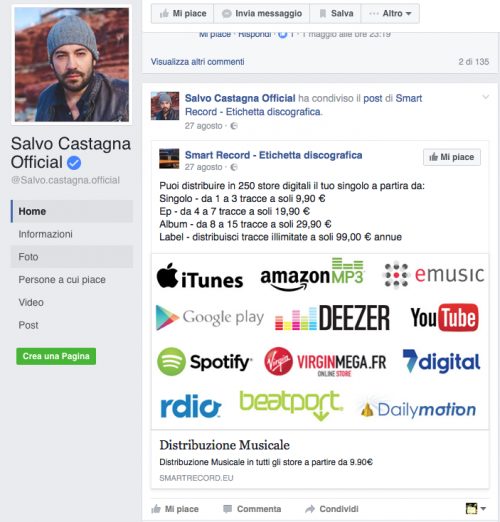Open the post-as identity selector dropdown
The image size is (500, 522).
tap(476, 508)
